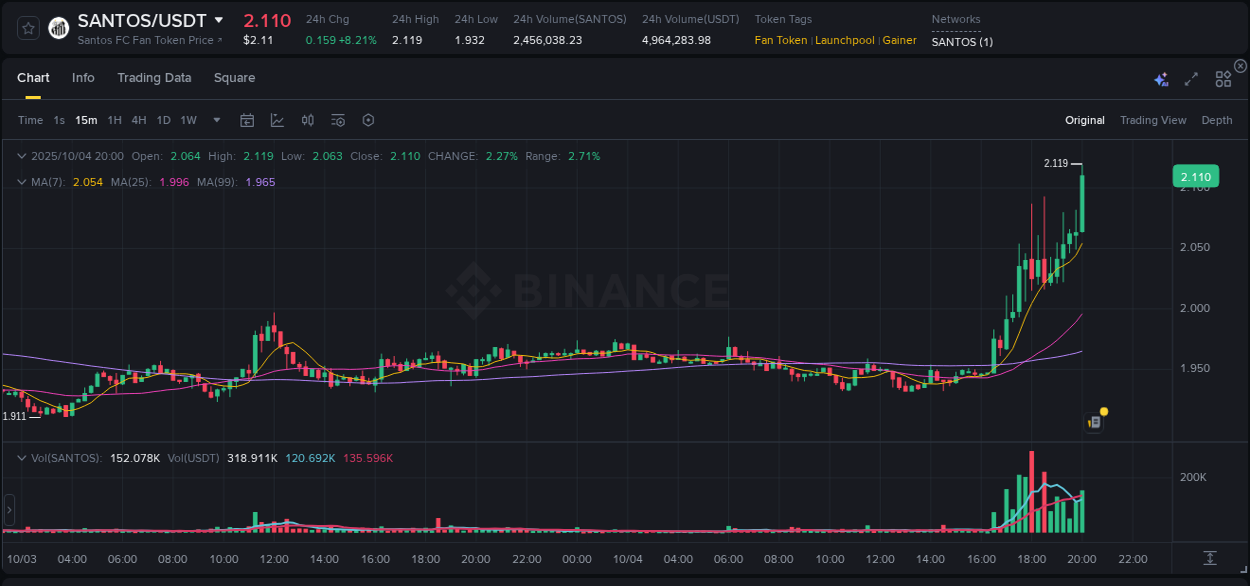Screen dimensions: 1250x586
Task: Open the Launchpool token tag link
Action: pyautogui.click(x=844, y=40)
